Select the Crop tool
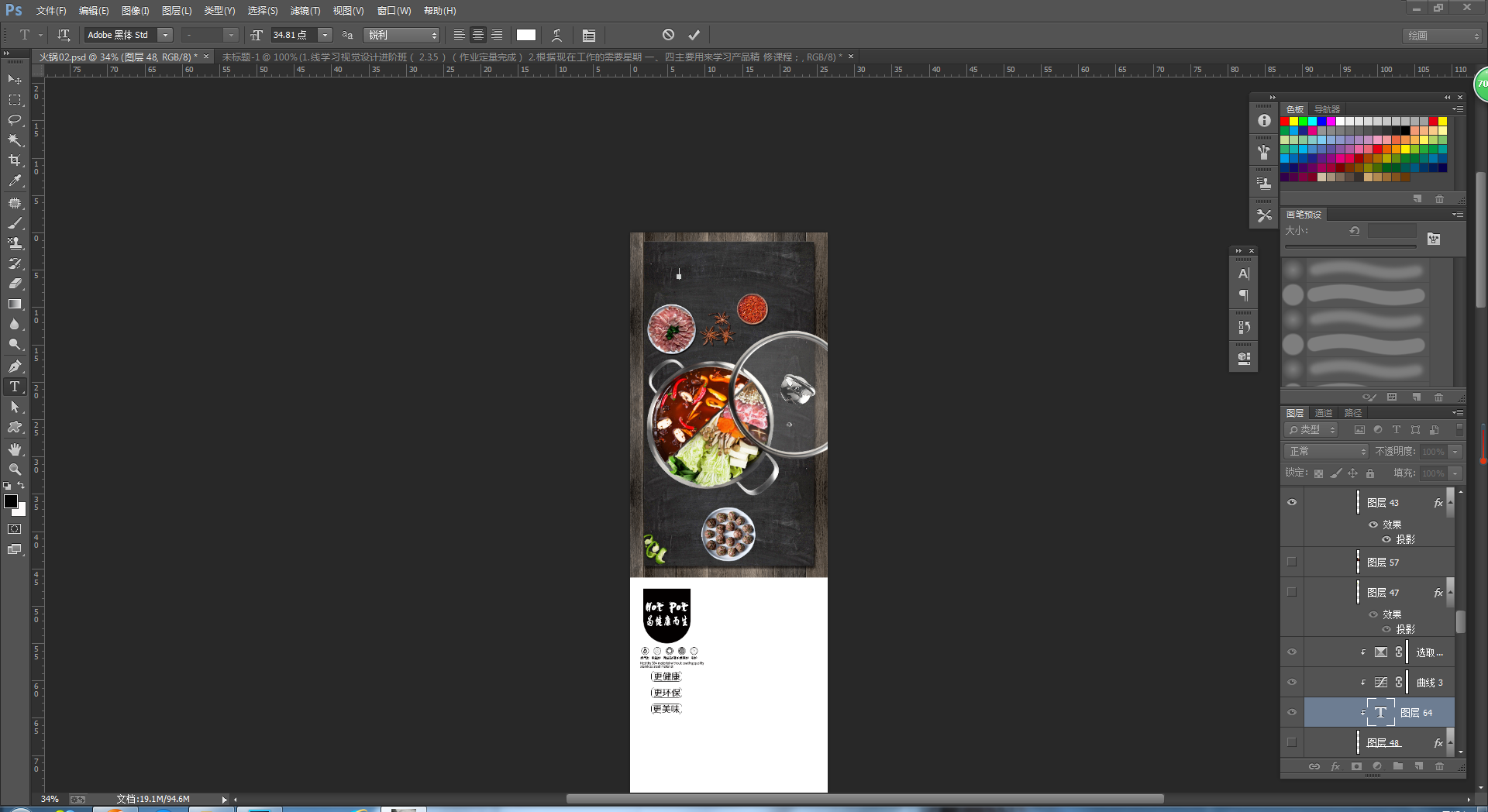The width and height of the screenshot is (1488, 812). (x=15, y=160)
